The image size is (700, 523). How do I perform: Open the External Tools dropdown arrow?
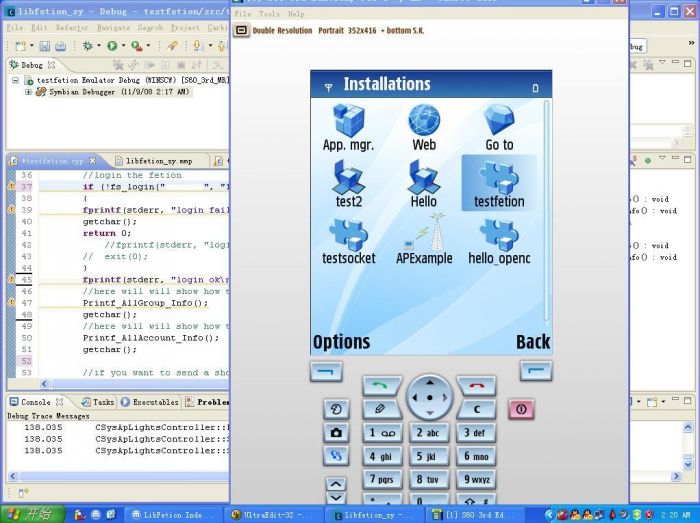coord(148,46)
